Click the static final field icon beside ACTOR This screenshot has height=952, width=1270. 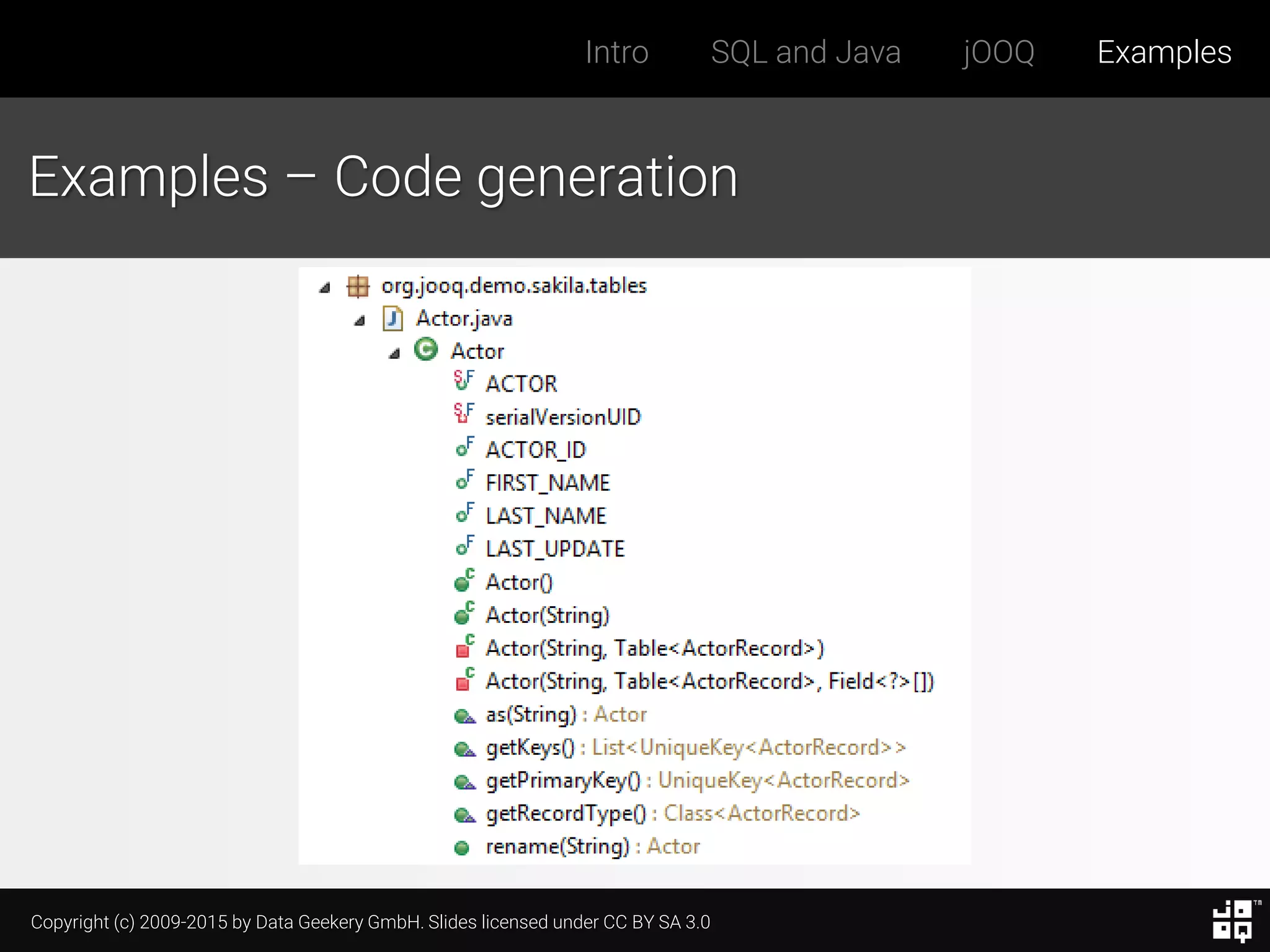[x=463, y=381]
